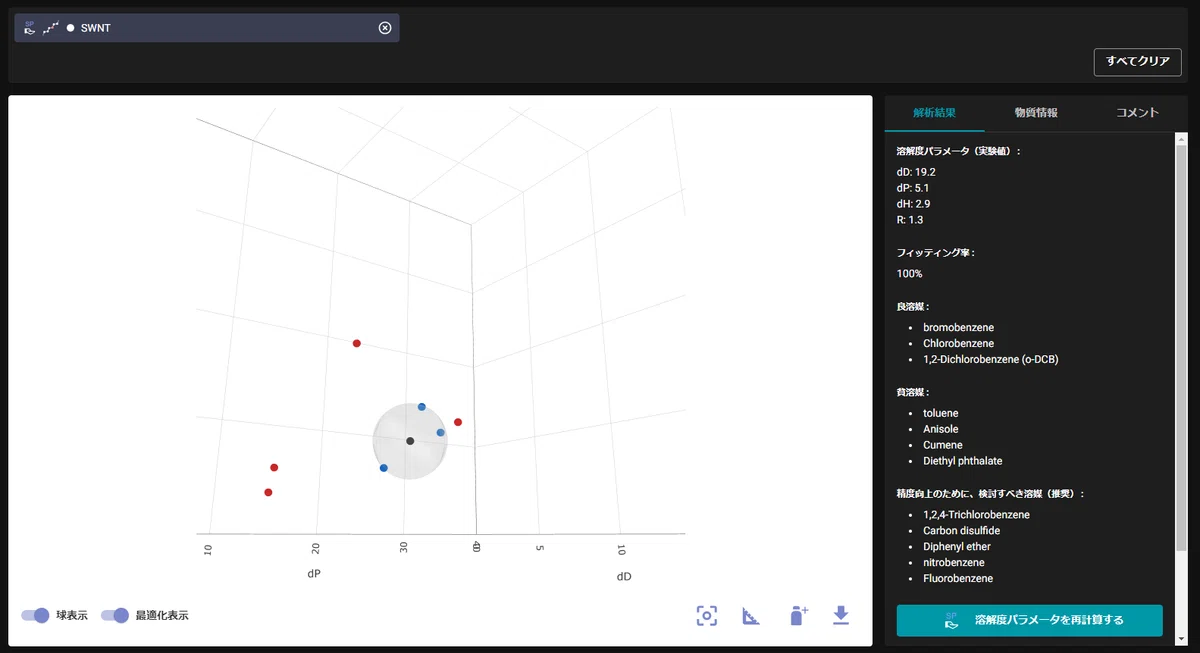This screenshot has height=653, width=1200.
Task: Click the すべてクリア button
Action: click(x=1137, y=61)
